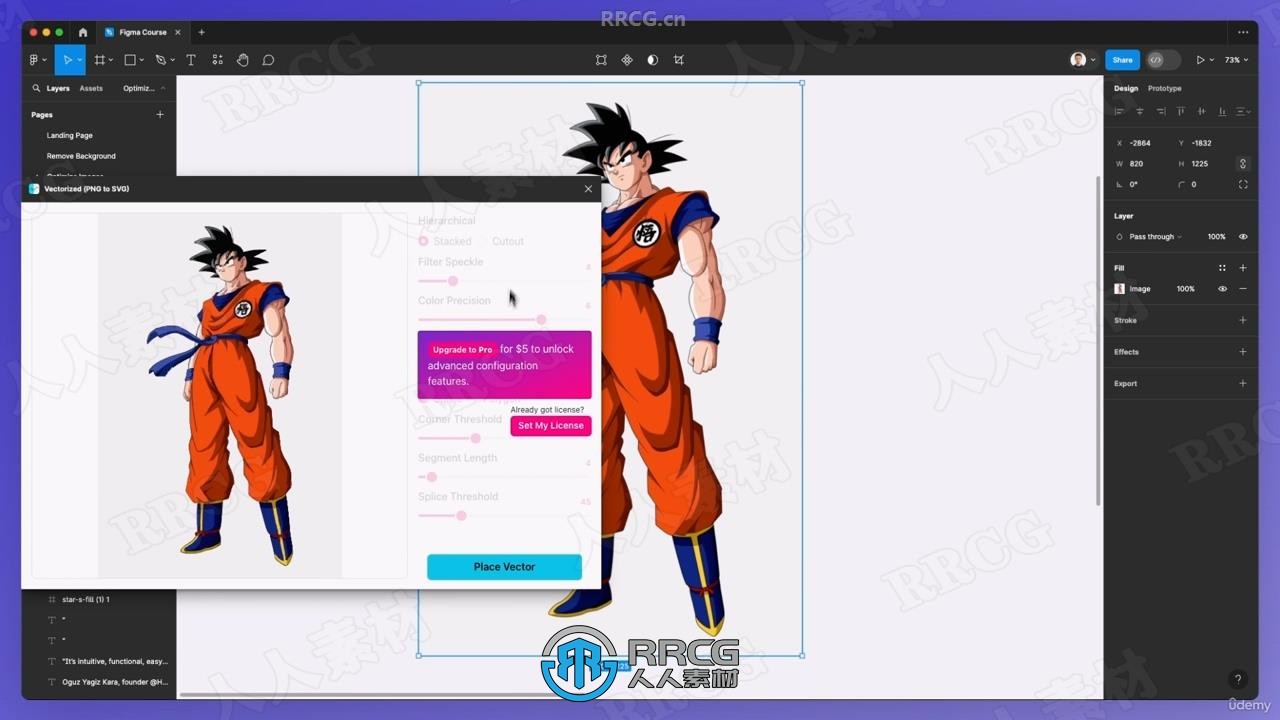The height and width of the screenshot is (720, 1280).
Task: Open the Pass through blend mode dropdown
Action: [x=1155, y=237]
